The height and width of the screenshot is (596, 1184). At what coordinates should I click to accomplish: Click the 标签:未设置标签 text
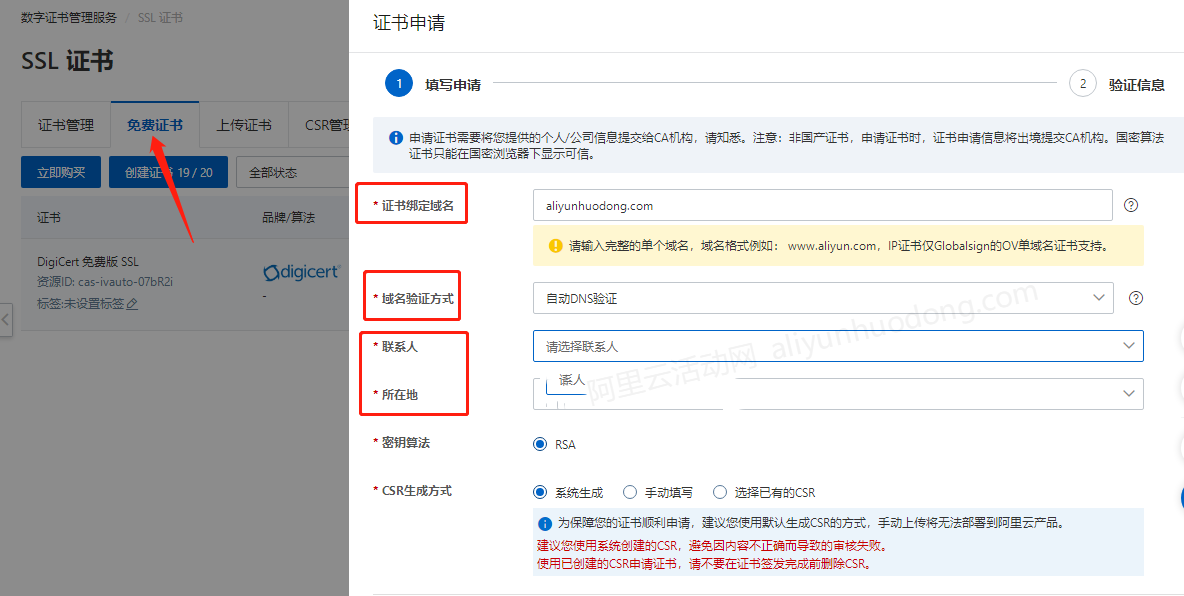point(81,304)
